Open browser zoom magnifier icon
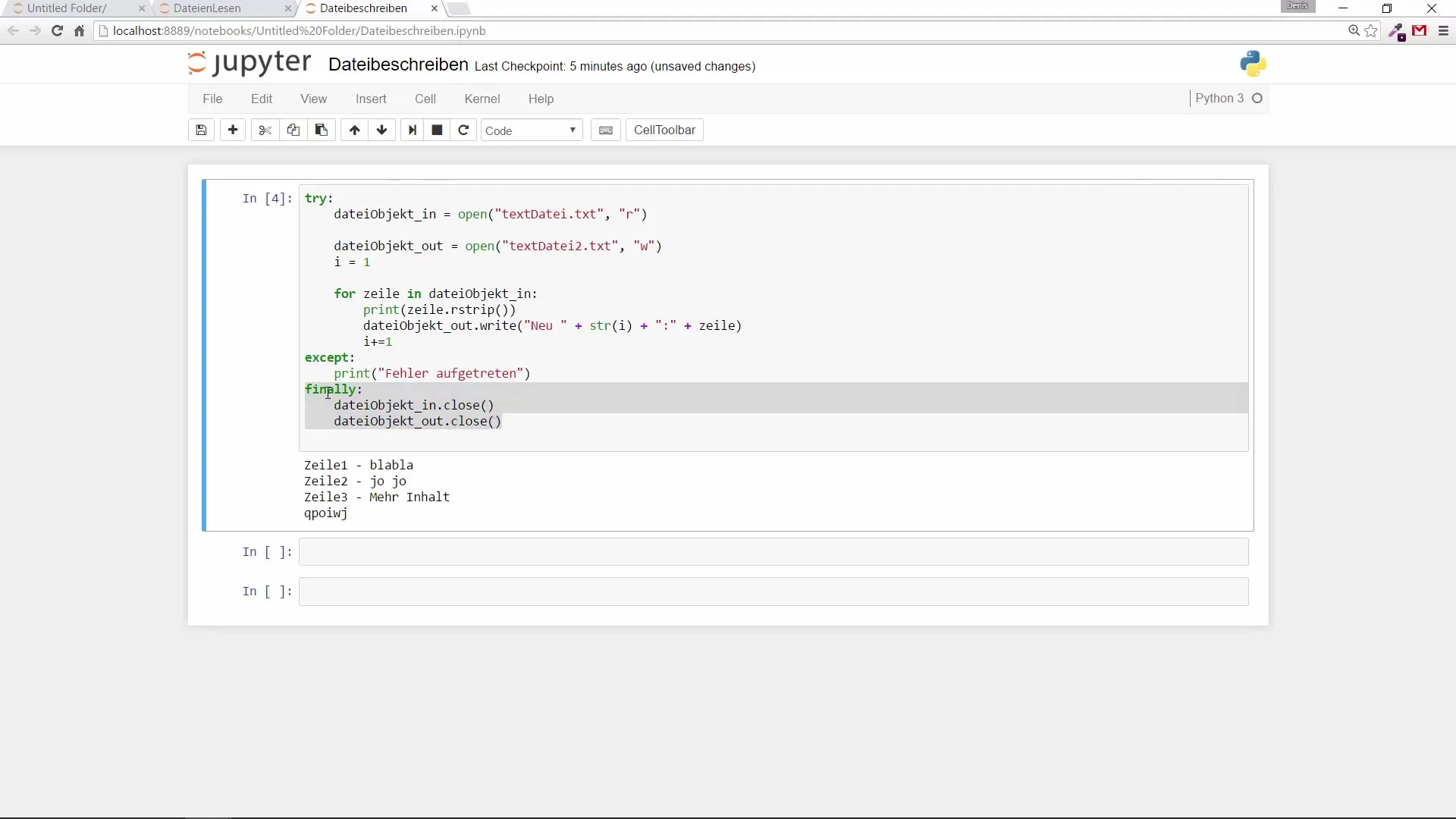The width and height of the screenshot is (1456, 819). (1354, 31)
